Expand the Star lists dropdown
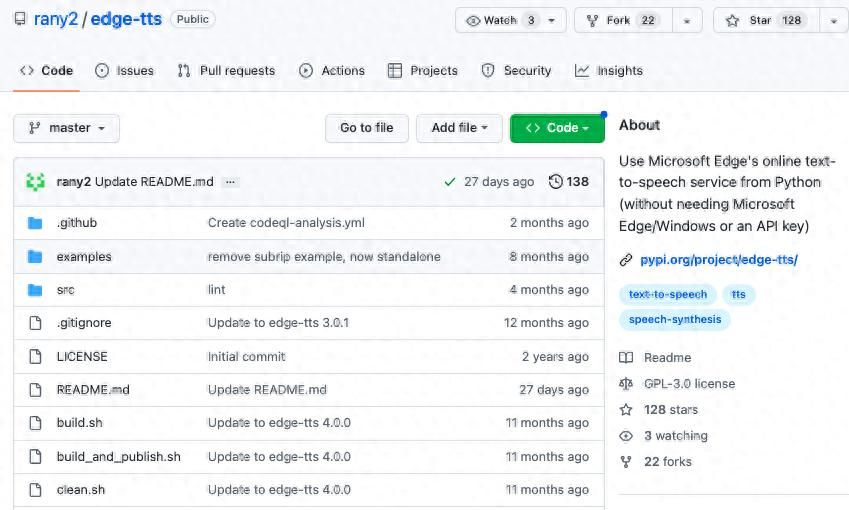 834,21
